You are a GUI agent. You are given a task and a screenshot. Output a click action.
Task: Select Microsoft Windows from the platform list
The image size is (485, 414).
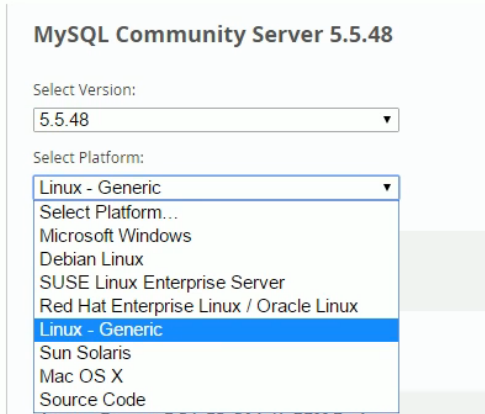[x=216, y=236]
